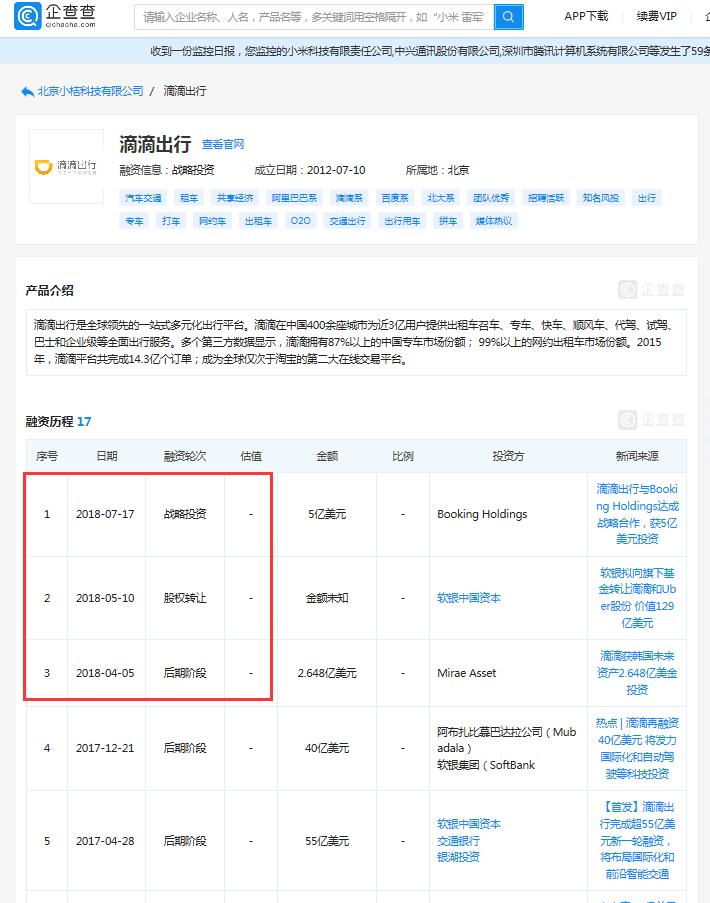Select the 百度系 tag
This screenshot has width=710, height=903.
coord(394,198)
